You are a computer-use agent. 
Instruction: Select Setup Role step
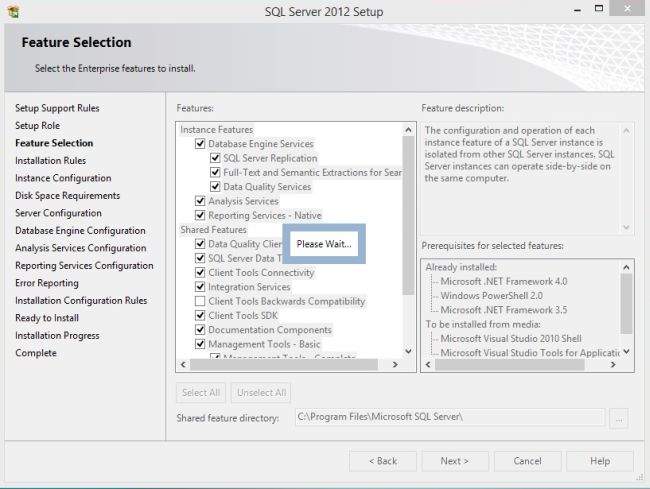[x=37, y=126]
